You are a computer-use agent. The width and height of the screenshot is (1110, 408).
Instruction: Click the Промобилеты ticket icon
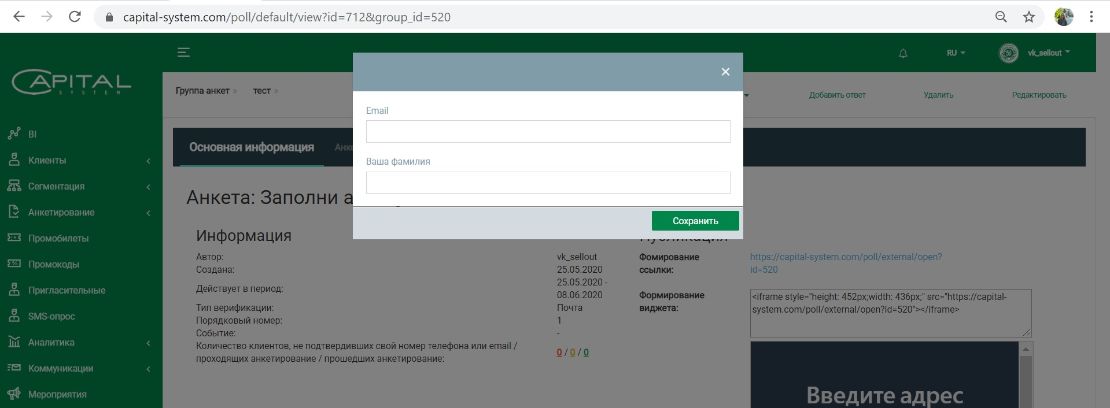click(13, 238)
